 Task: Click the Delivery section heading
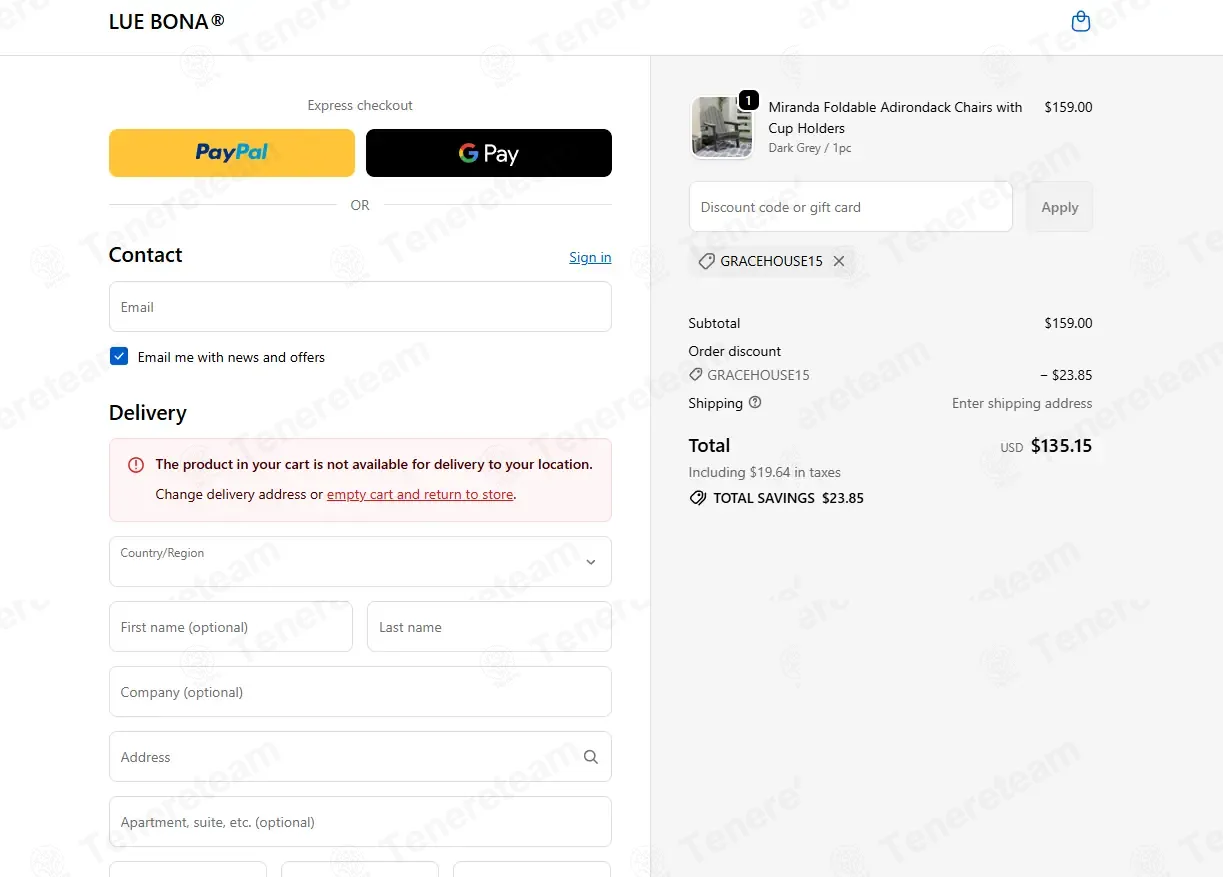point(148,413)
